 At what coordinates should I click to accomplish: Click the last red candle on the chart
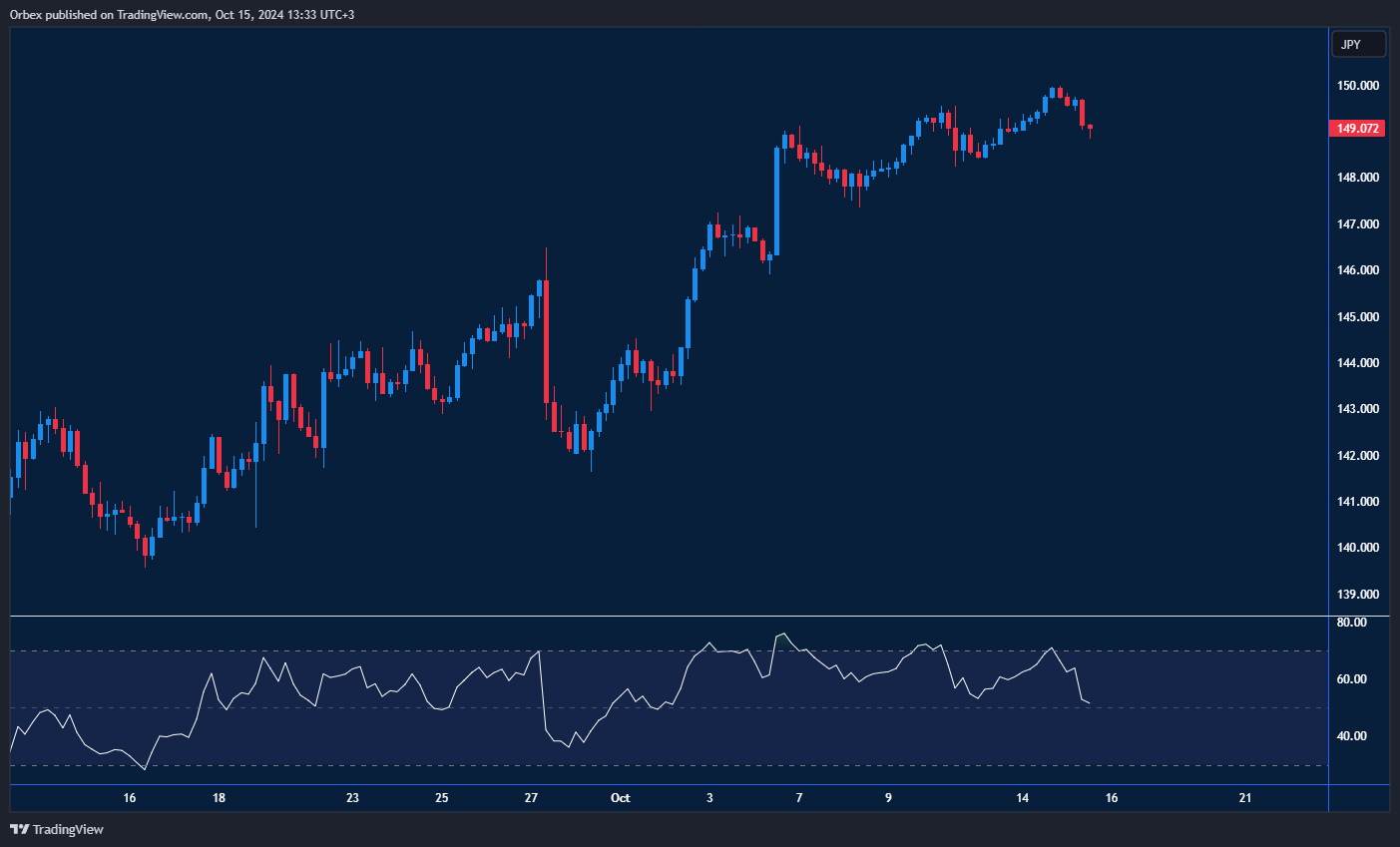click(x=1091, y=128)
